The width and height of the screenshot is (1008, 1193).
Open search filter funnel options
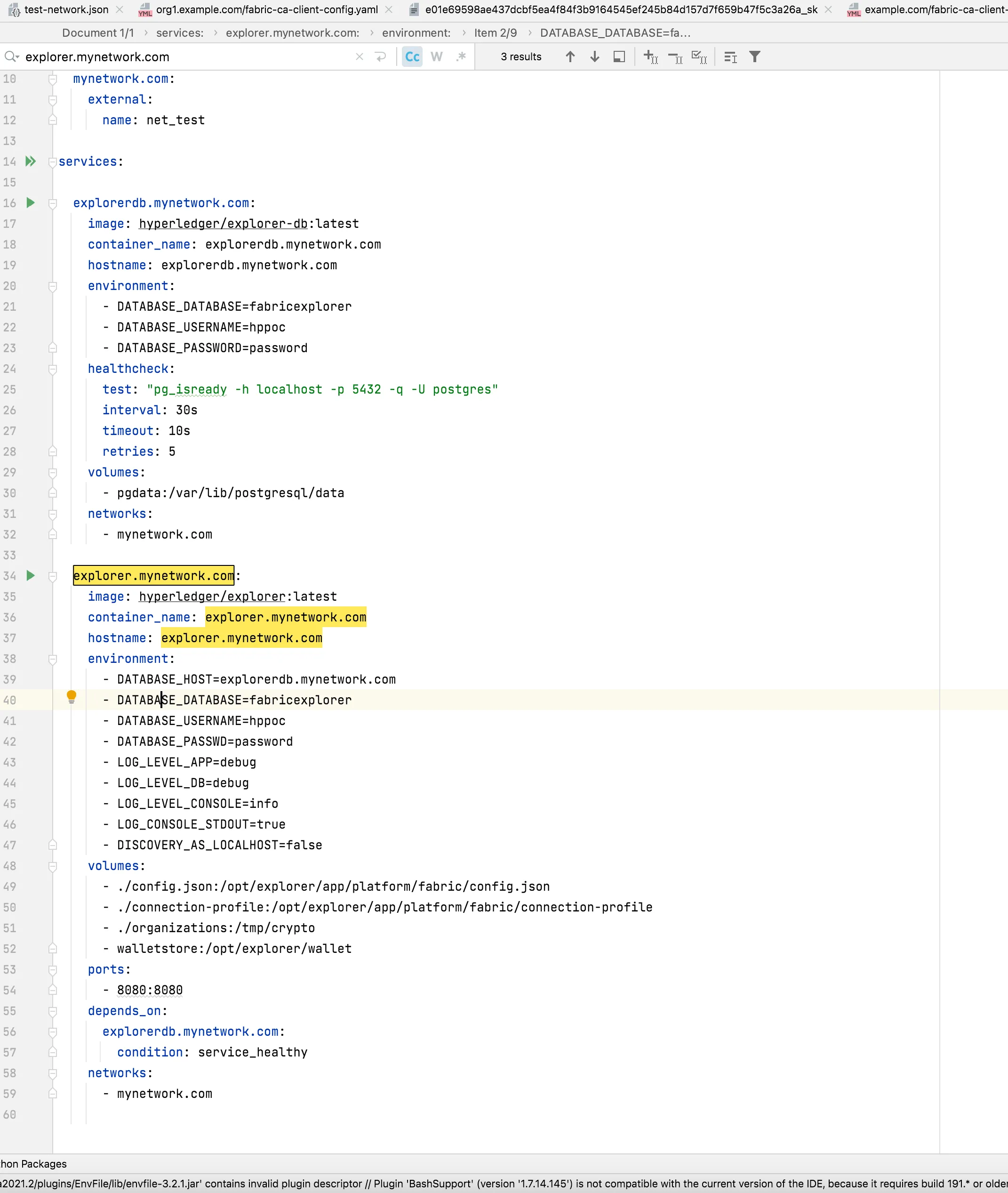755,56
